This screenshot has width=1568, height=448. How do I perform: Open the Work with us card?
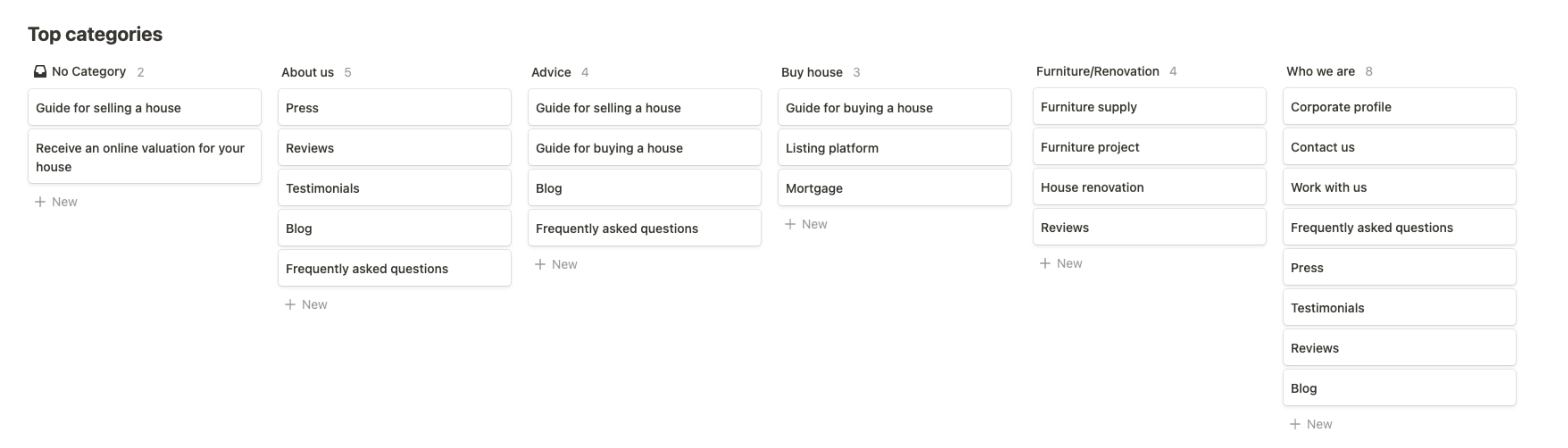pyautogui.click(x=1399, y=187)
